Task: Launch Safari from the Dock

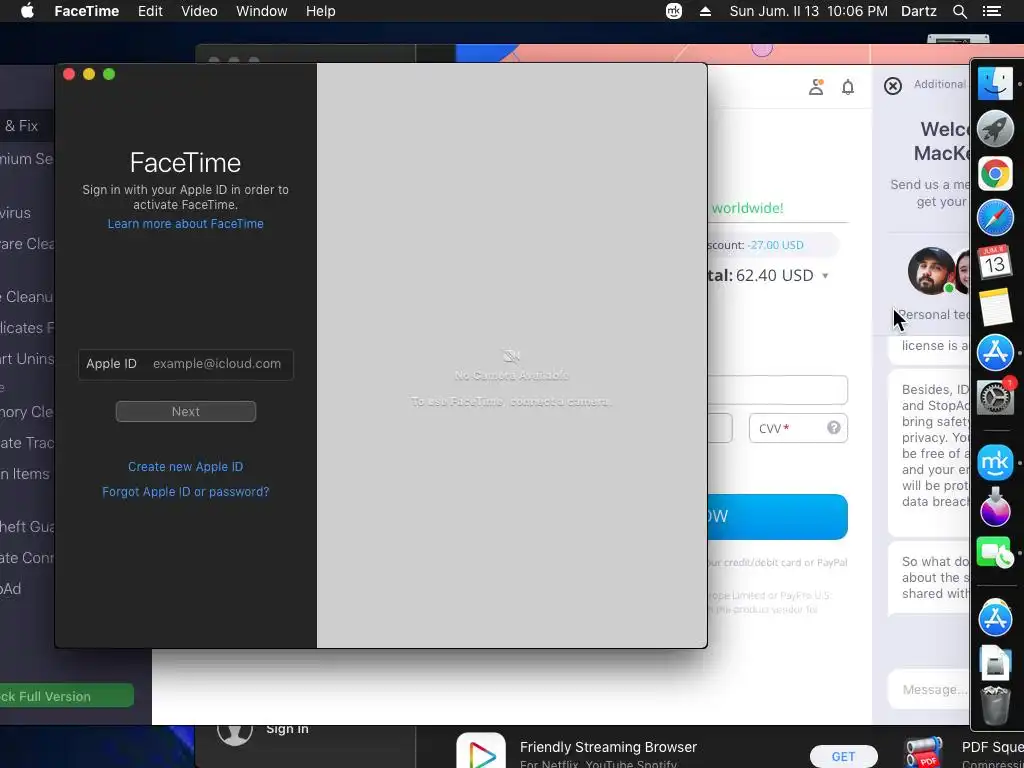Action: [x=995, y=218]
